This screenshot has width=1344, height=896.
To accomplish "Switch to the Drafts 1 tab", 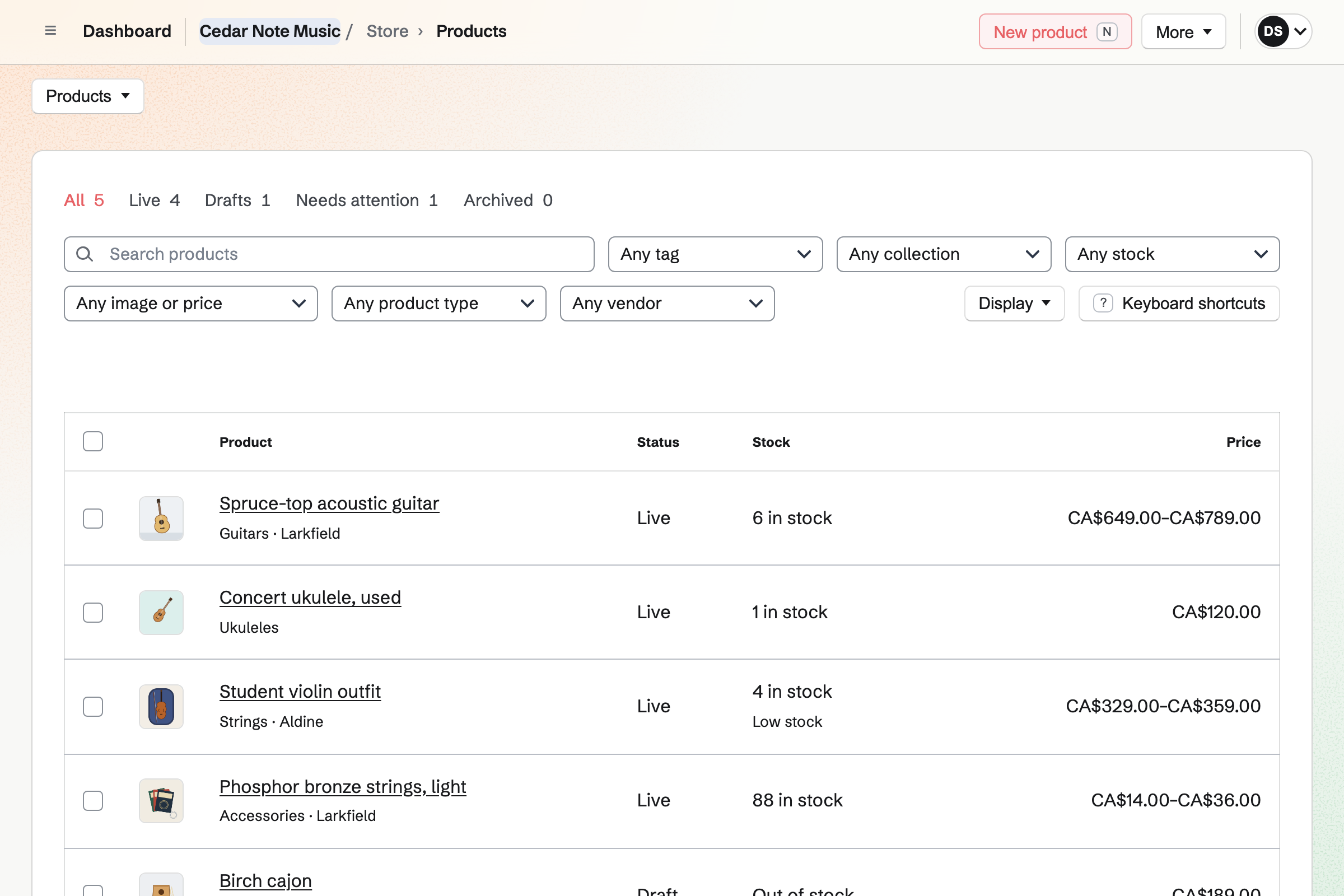I will [x=237, y=200].
